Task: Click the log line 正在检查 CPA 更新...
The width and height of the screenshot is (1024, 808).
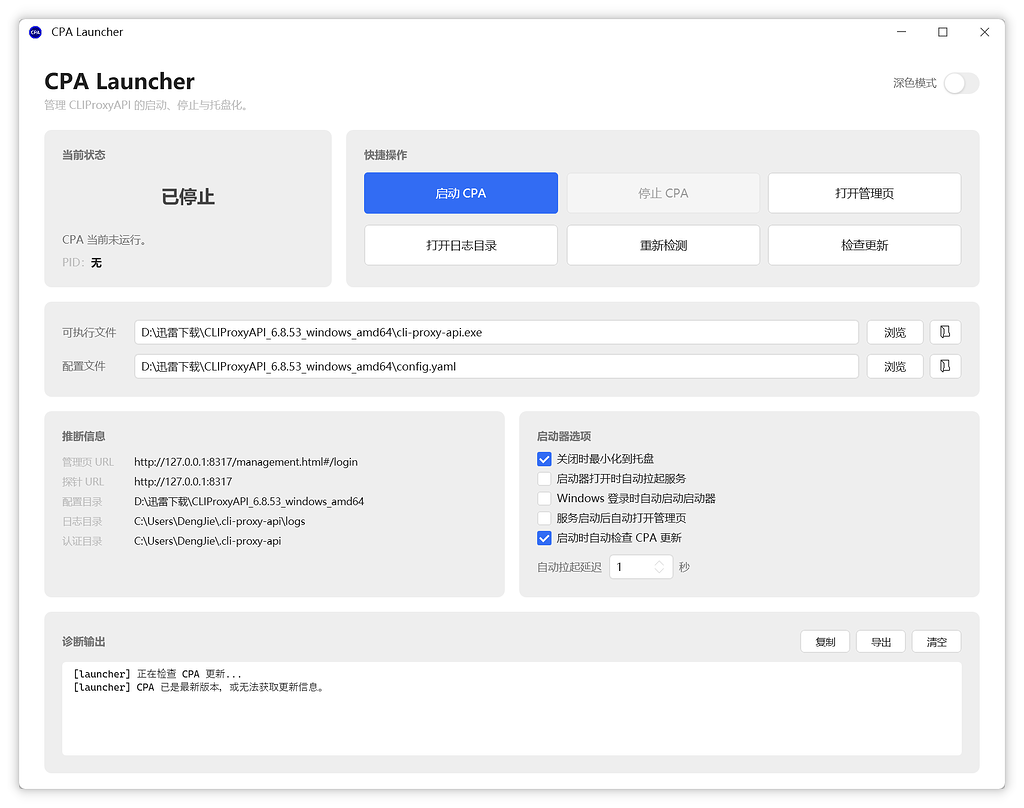Action: 157,673
